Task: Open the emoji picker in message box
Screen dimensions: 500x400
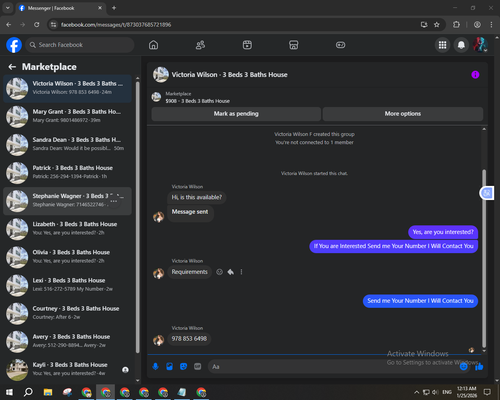Action: click(x=464, y=367)
